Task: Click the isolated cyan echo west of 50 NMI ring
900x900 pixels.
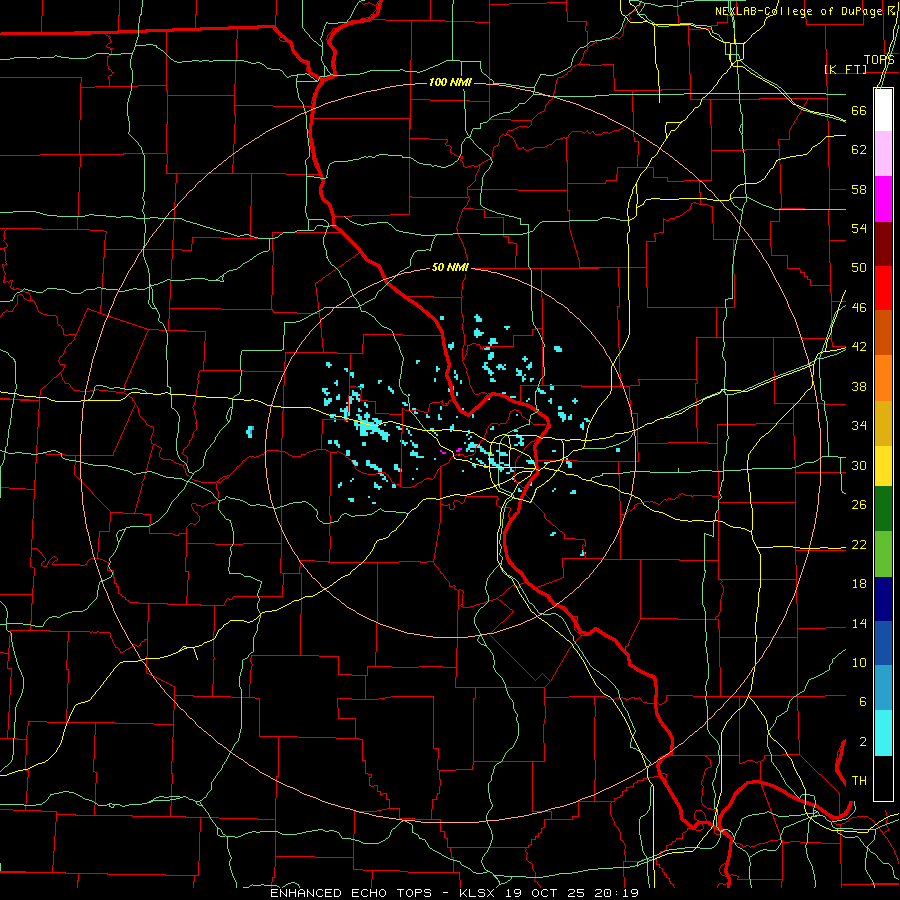Action: click(x=250, y=432)
